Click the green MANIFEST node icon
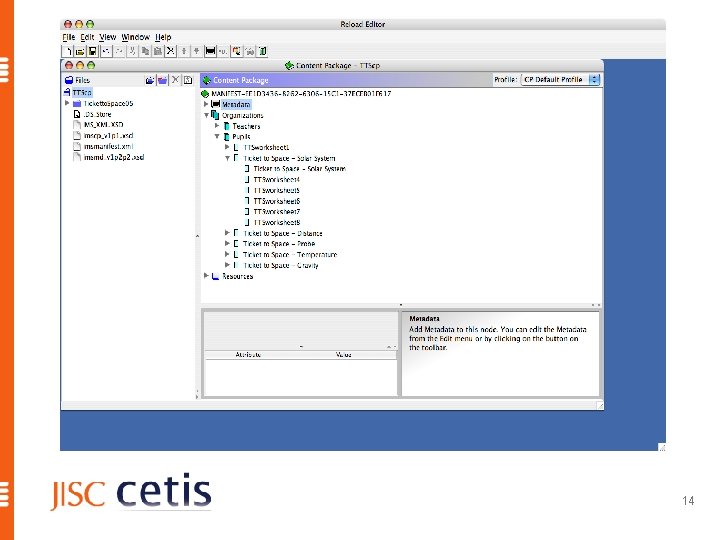The image size is (720, 540). click(205, 94)
